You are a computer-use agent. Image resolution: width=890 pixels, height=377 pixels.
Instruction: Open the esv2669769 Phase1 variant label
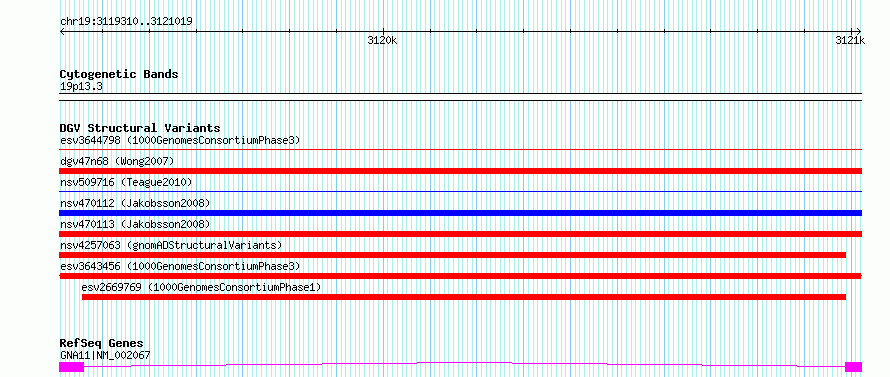(201, 287)
